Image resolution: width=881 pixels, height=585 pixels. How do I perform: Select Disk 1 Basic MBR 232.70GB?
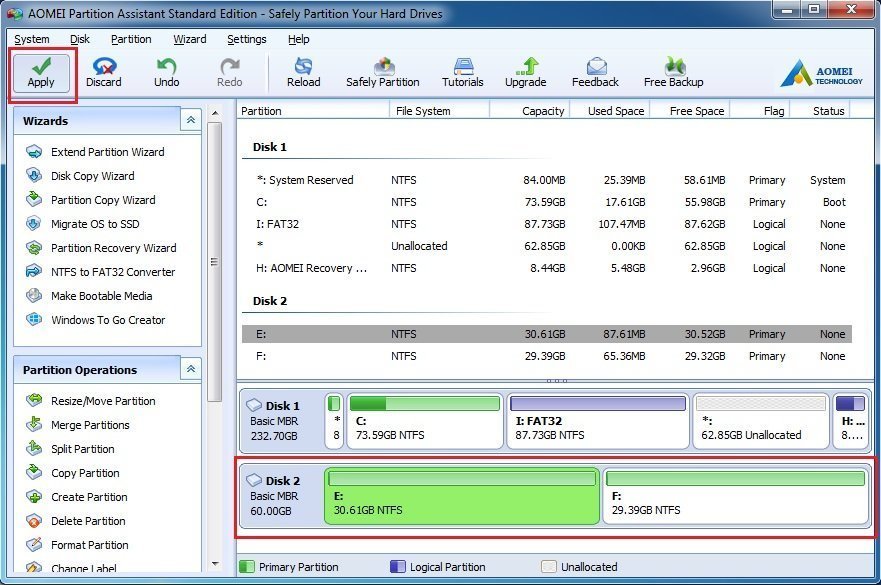pyautogui.click(x=281, y=420)
